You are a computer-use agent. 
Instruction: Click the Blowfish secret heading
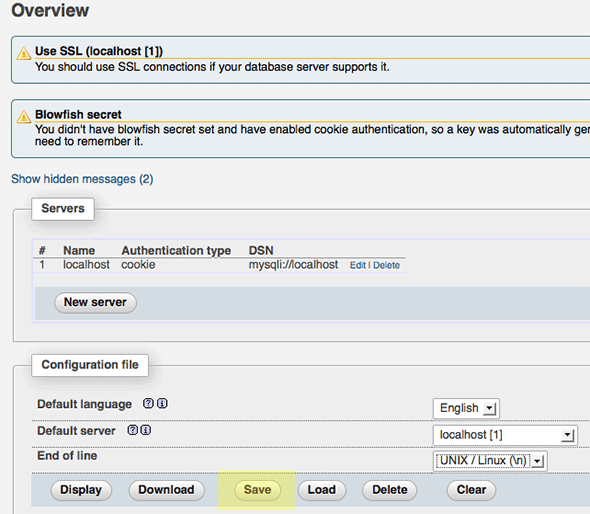tap(78, 114)
